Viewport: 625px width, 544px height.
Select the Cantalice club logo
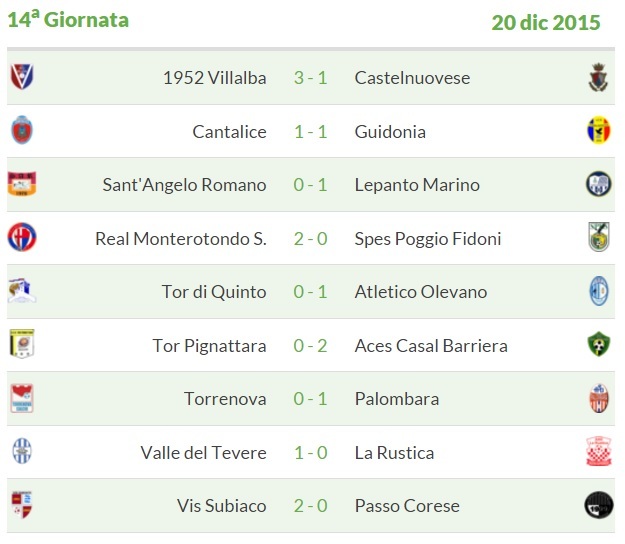pyautogui.click(x=21, y=131)
